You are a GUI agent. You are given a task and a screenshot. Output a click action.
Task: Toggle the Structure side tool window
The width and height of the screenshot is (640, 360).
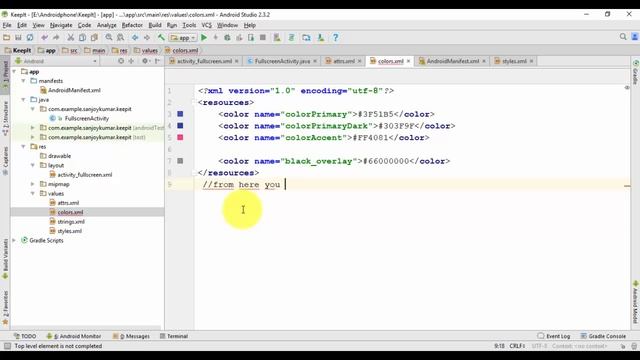coord(5,118)
